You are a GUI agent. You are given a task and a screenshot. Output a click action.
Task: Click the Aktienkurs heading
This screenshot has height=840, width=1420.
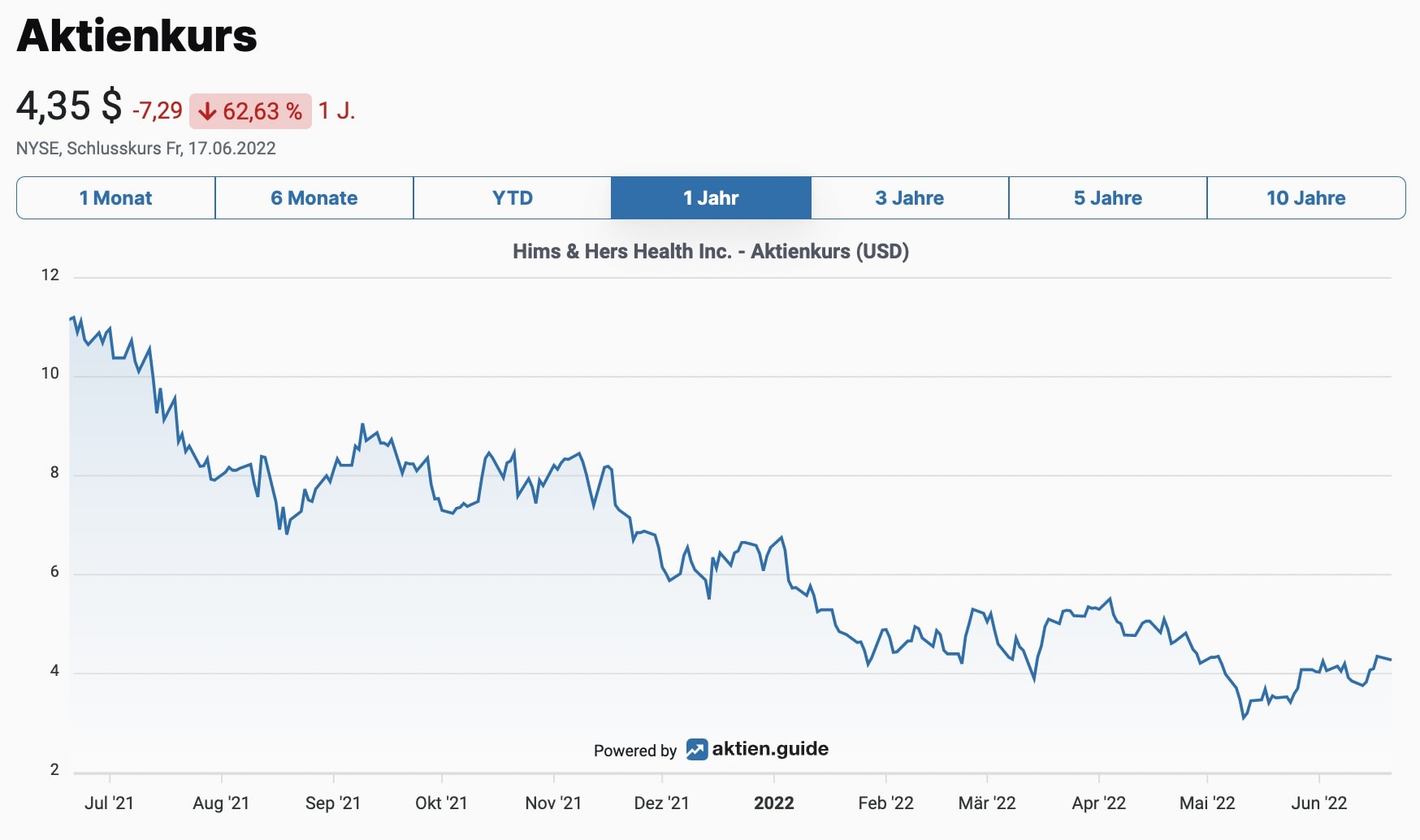[x=136, y=36]
